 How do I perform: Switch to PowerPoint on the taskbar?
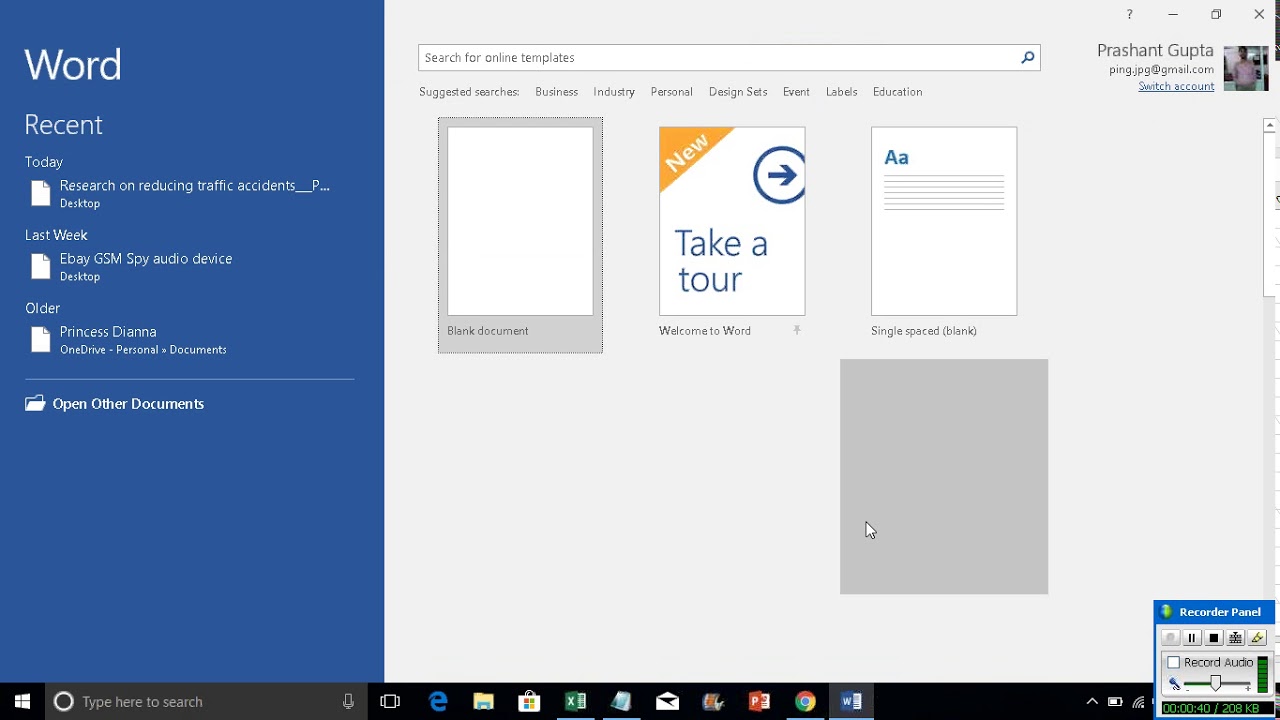(x=759, y=701)
